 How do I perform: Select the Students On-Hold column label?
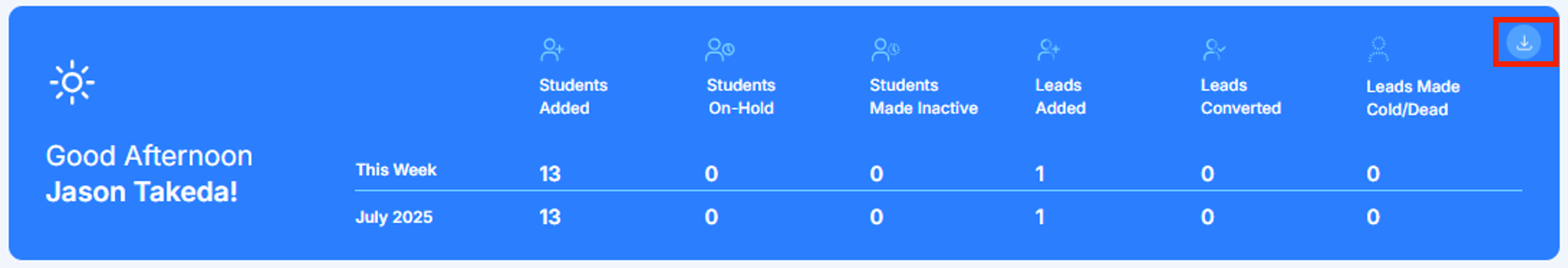click(x=740, y=97)
